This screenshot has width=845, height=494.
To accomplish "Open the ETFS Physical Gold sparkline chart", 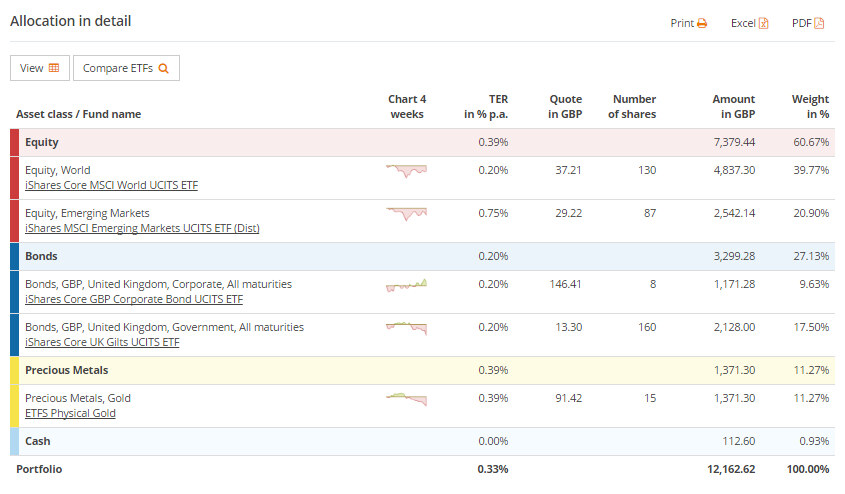I will tap(406, 399).
